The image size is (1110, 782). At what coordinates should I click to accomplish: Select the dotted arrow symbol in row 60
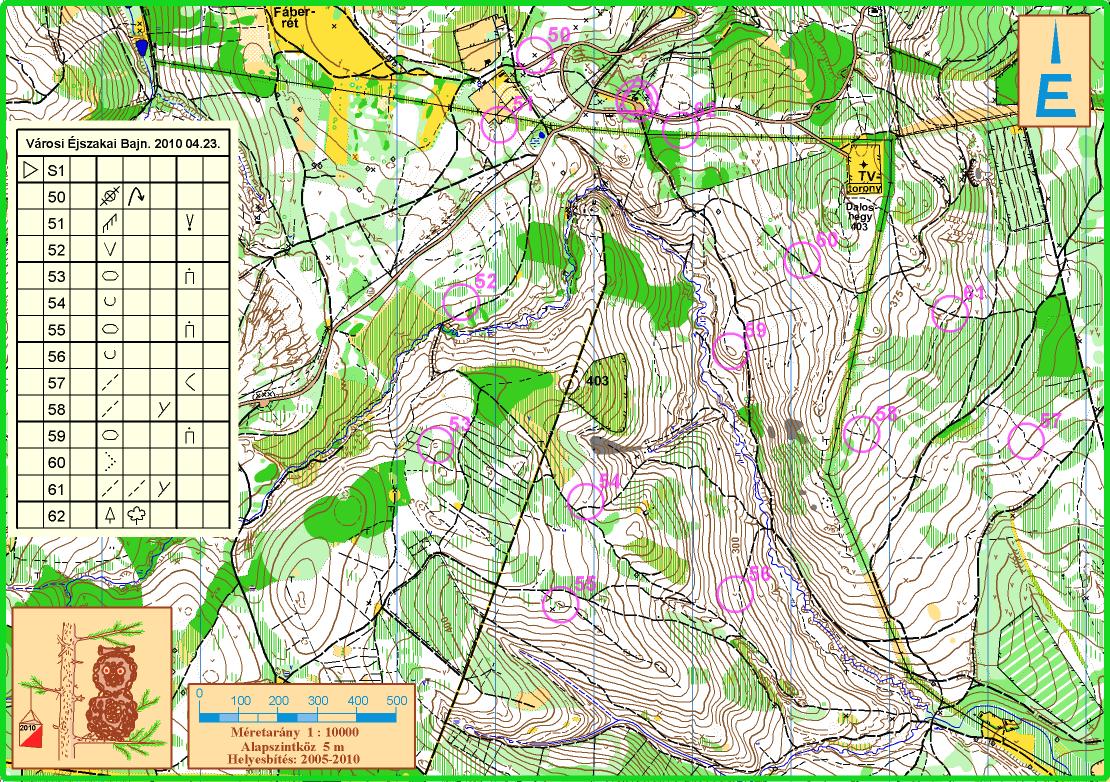coord(110,462)
